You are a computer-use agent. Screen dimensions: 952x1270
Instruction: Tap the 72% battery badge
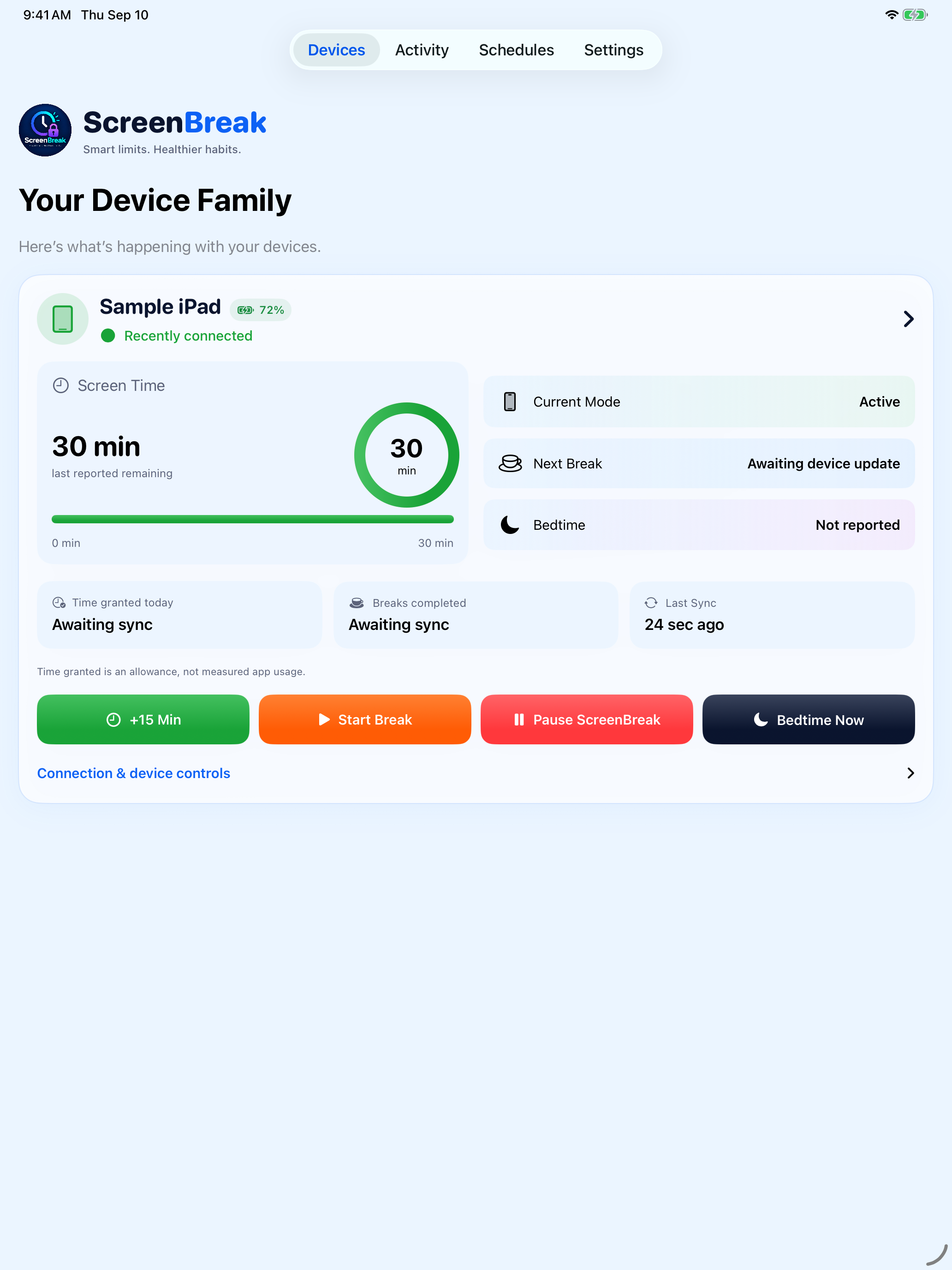point(261,310)
